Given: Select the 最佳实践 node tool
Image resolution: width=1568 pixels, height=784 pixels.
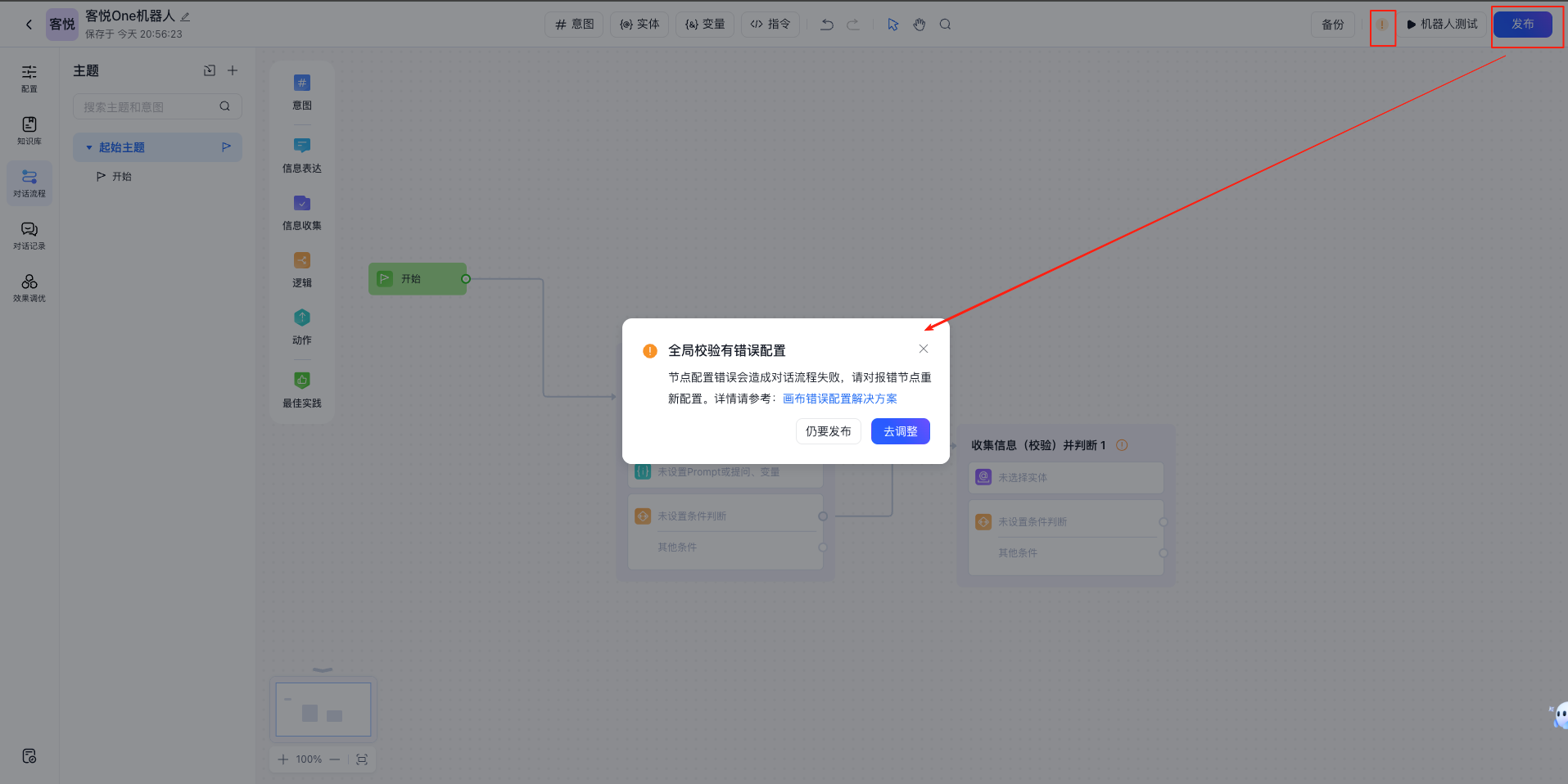Looking at the screenshot, I should (301, 389).
